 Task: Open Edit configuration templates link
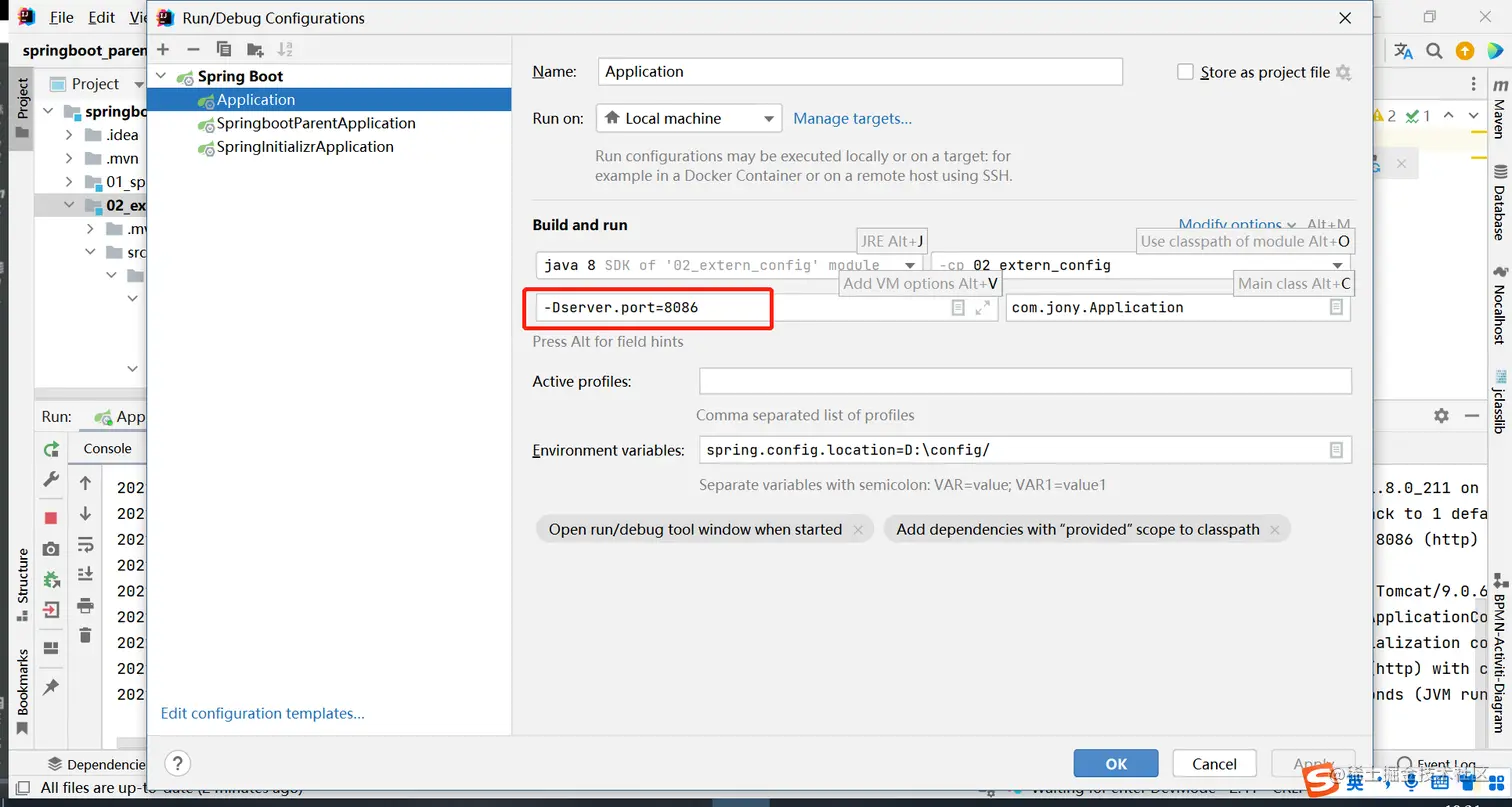coord(262,713)
